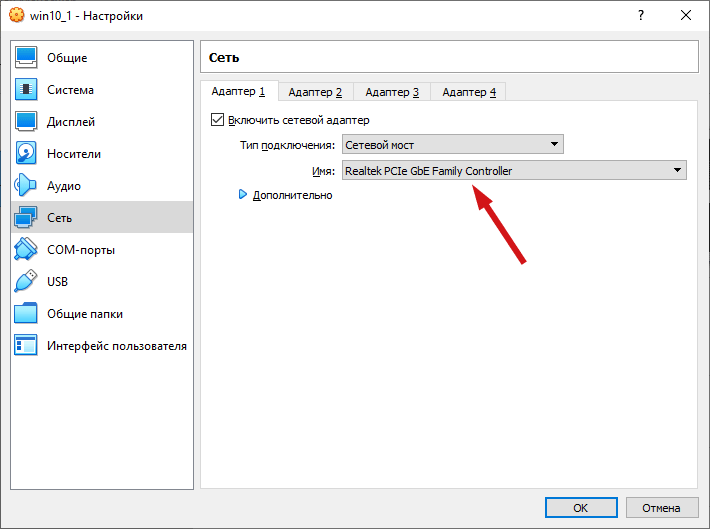Open the Общие settings icon
This screenshot has width=710, height=529.
point(26,58)
